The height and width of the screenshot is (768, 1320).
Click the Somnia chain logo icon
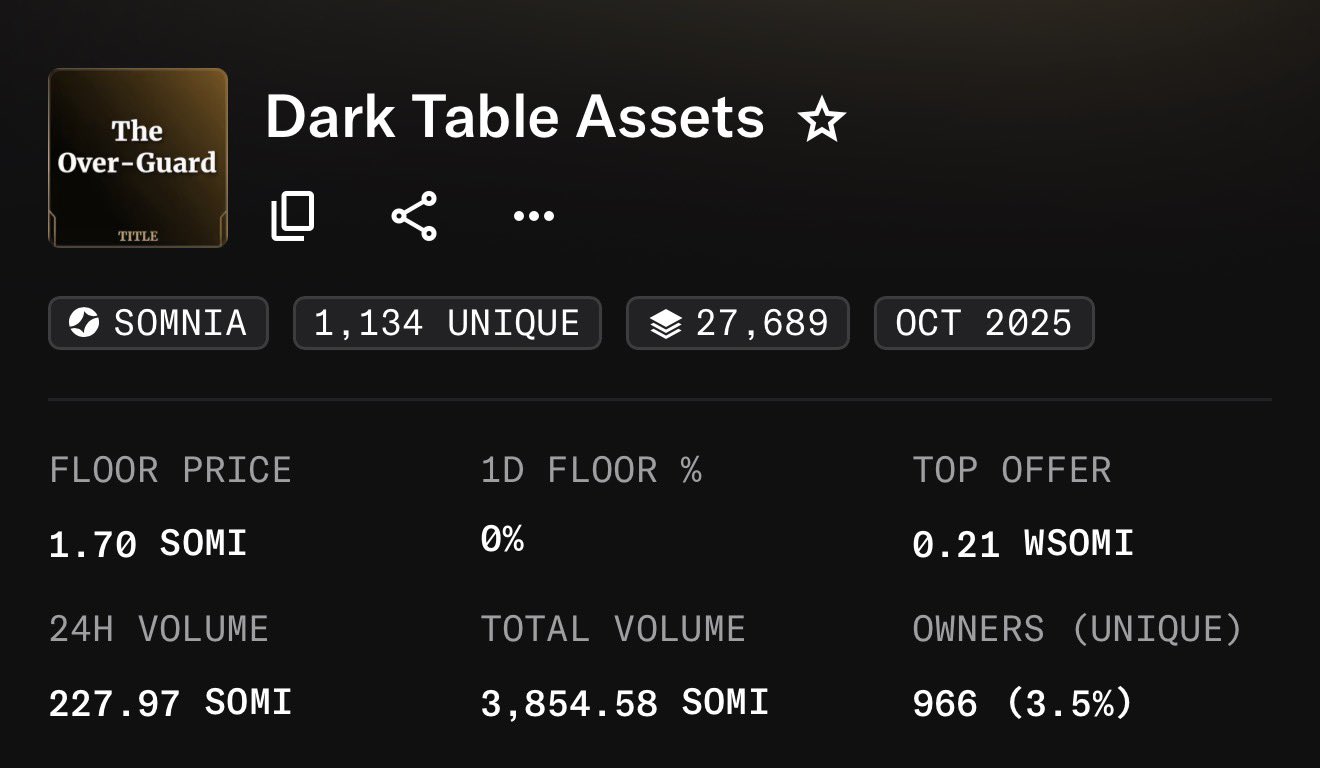(85, 323)
